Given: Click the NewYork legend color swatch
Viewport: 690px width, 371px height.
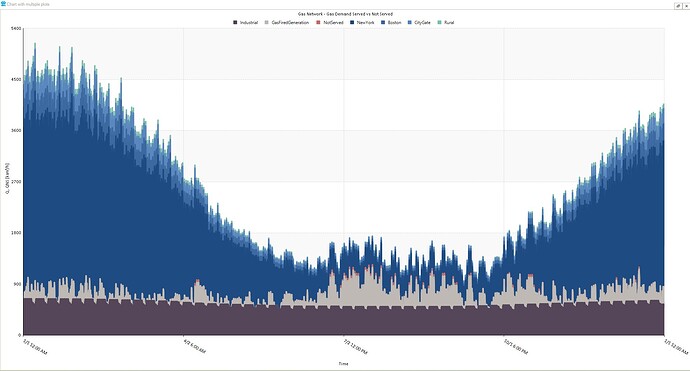Looking at the screenshot, I should pos(352,22).
